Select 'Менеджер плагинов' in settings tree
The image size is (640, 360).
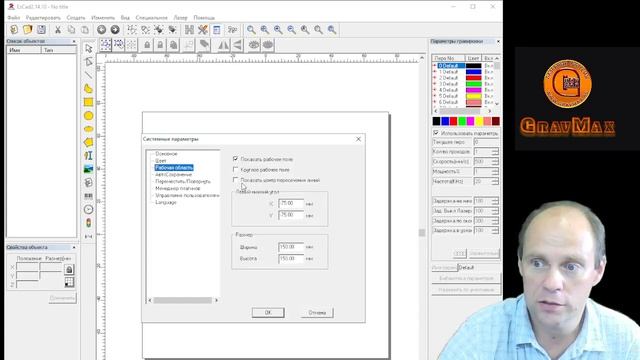tap(178, 189)
